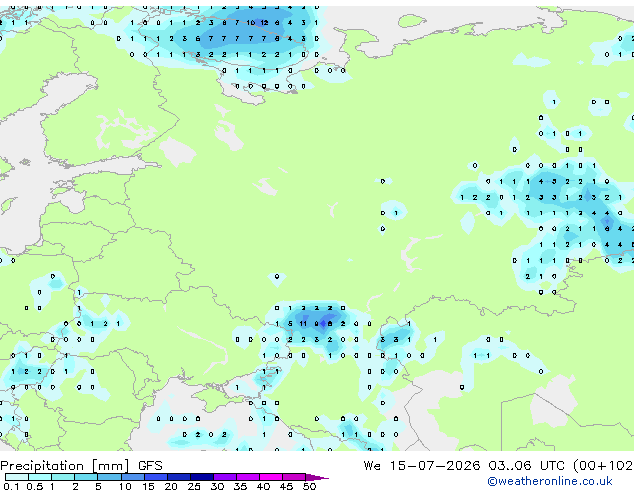The width and height of the screenshot is (634, 490).
Task: Click the 0.5–1 mm legend swatch
Action: point(40,477)
